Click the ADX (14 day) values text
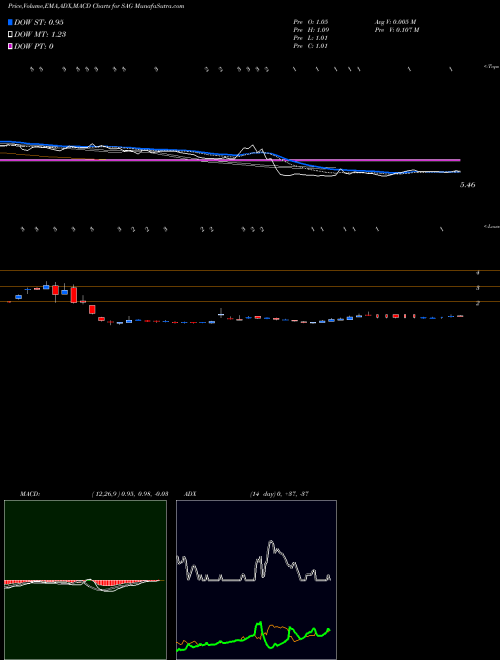 [x=279, y=493]
